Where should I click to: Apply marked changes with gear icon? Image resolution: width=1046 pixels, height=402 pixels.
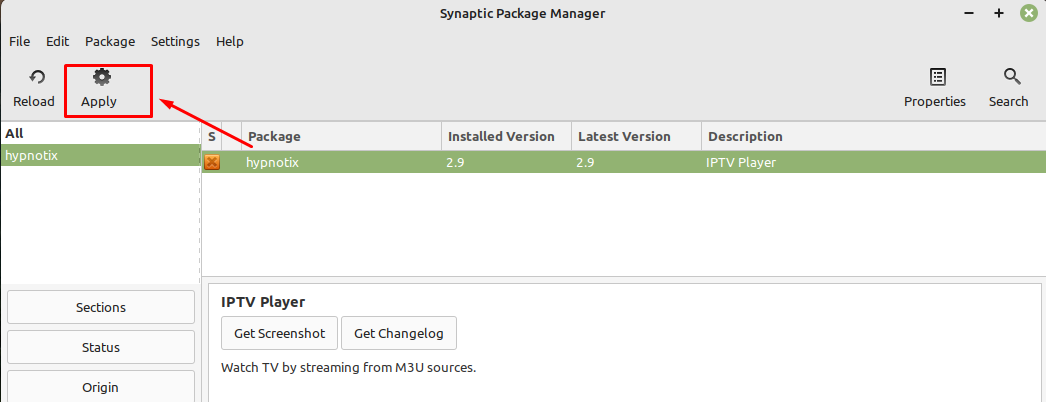tap(99, 89)
